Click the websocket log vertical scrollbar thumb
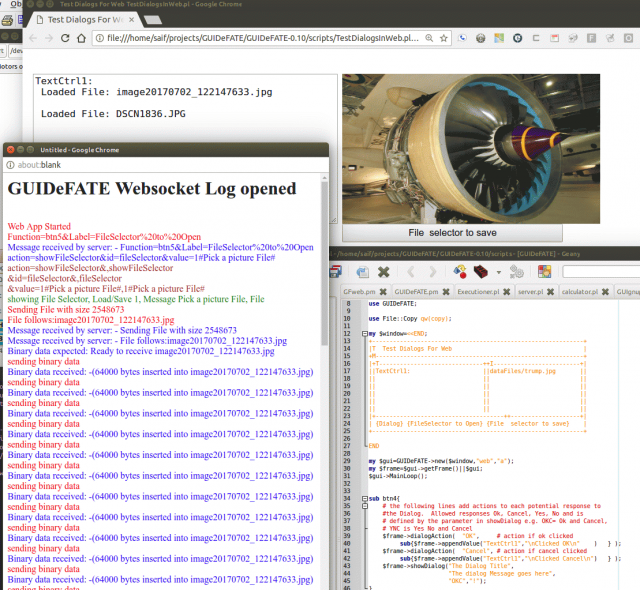 click(325, 263)
